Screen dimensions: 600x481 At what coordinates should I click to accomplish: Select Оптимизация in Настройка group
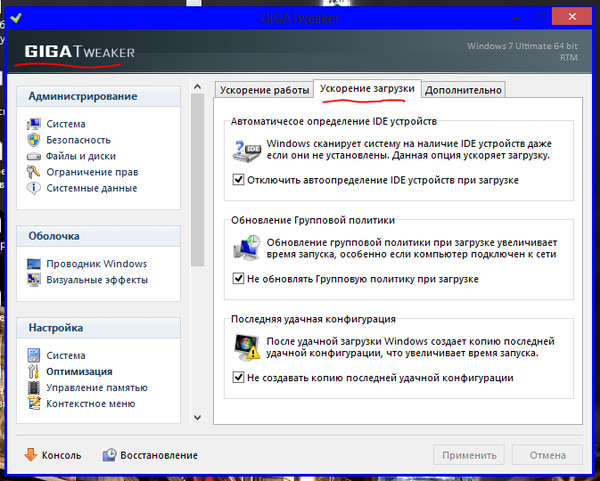pos(79,372)
